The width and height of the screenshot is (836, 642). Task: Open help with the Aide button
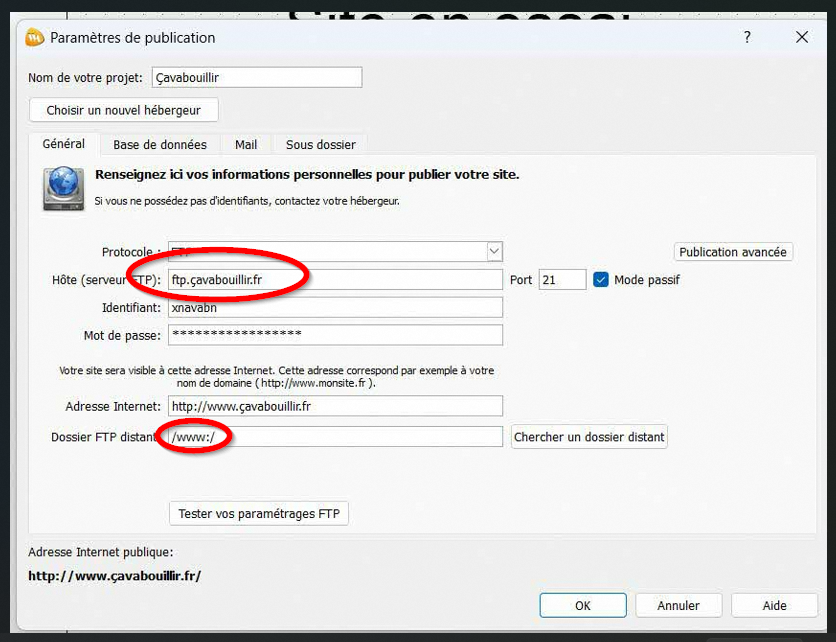(774, 605)
